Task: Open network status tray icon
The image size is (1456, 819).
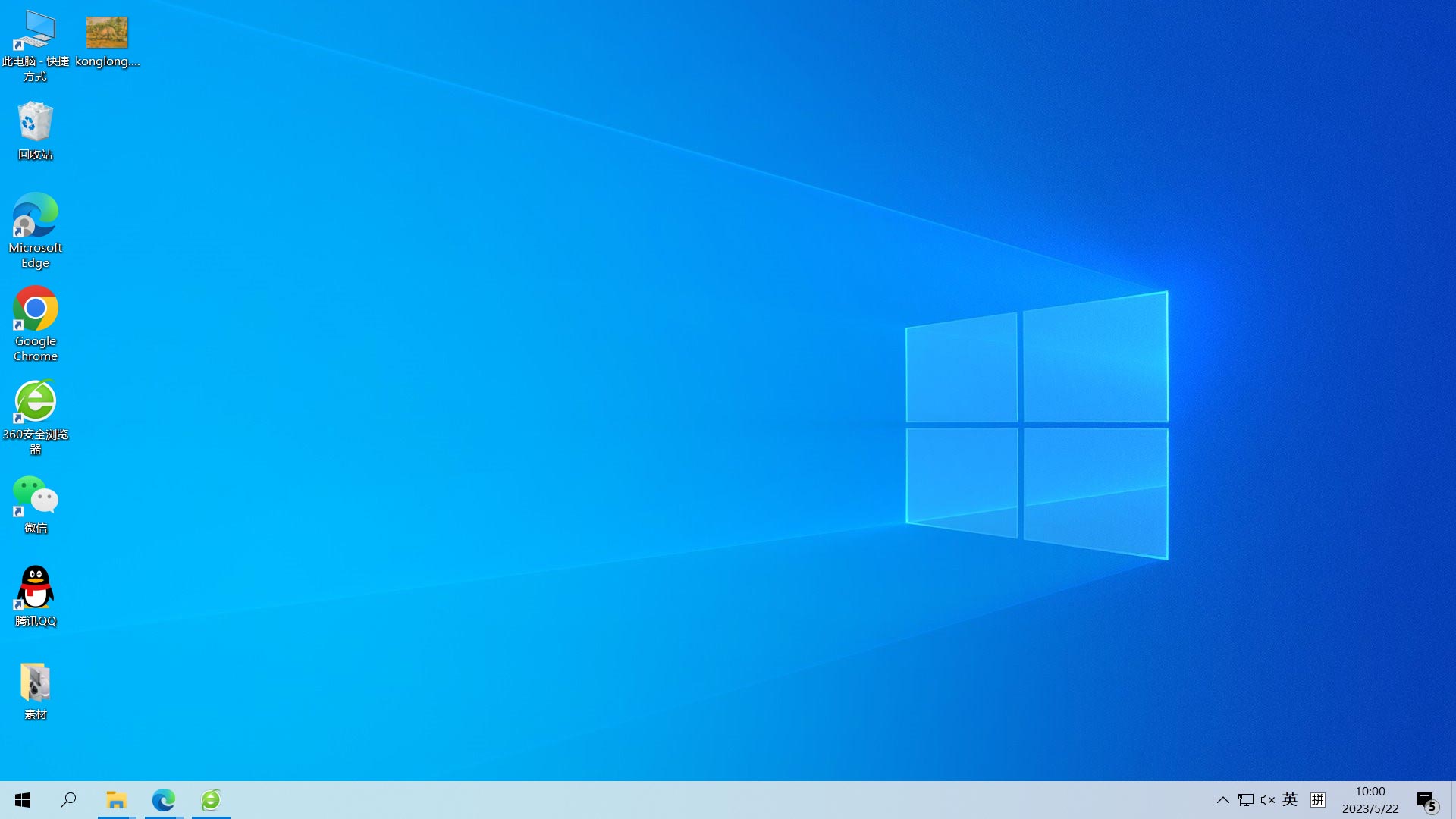Action: (1245, 800)
